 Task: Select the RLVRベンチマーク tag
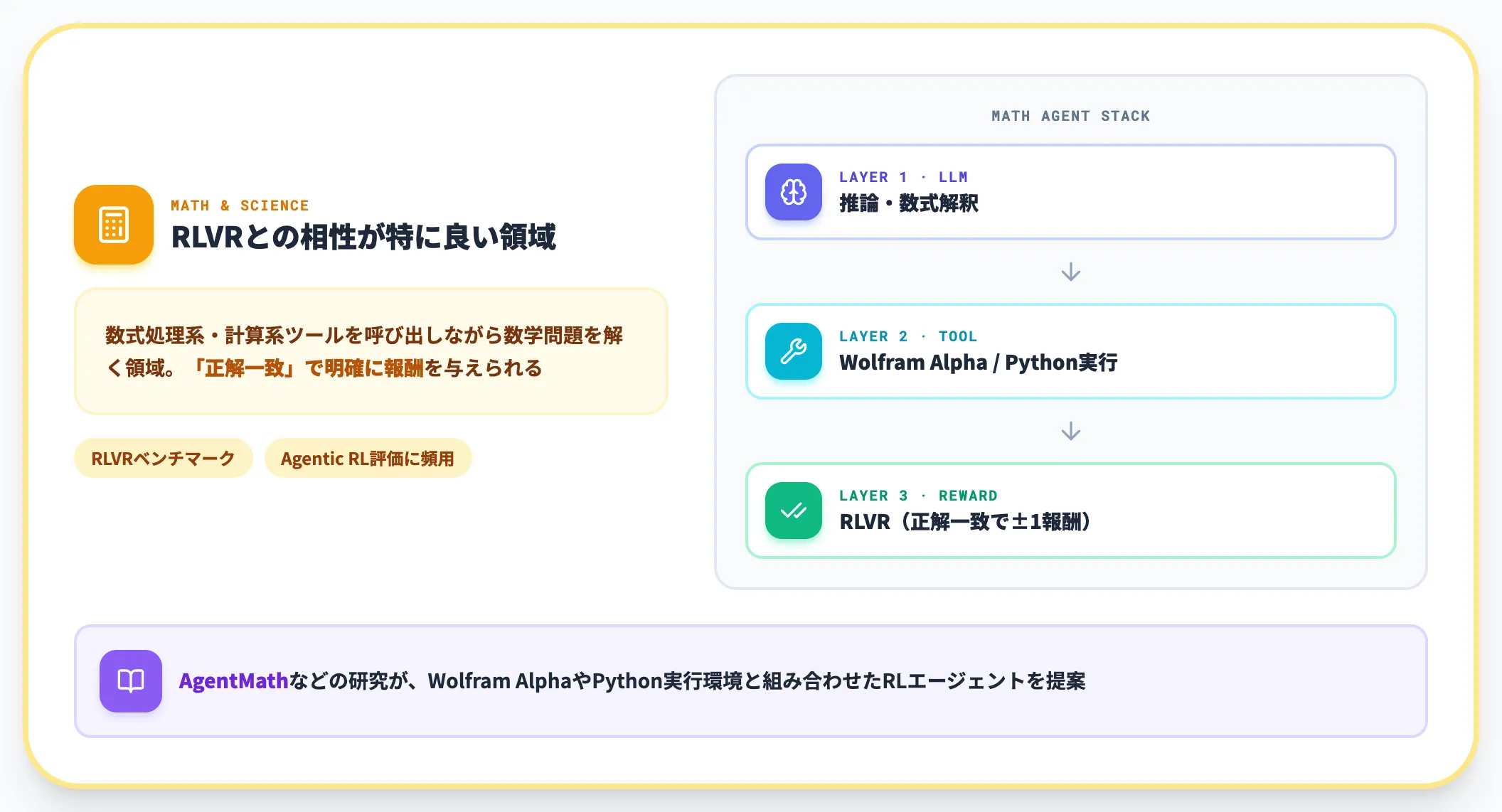(x=164, y=459)
